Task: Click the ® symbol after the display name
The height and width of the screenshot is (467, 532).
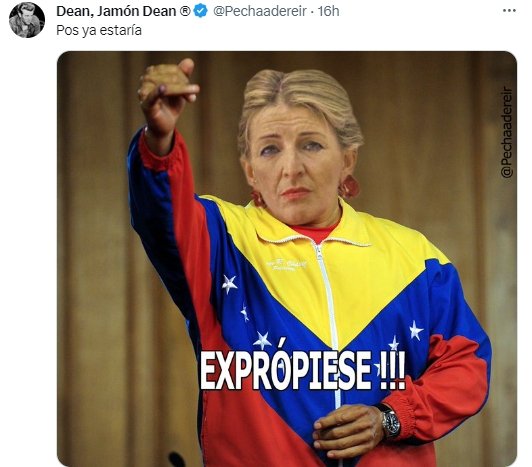Action: [x=185, y=12]
